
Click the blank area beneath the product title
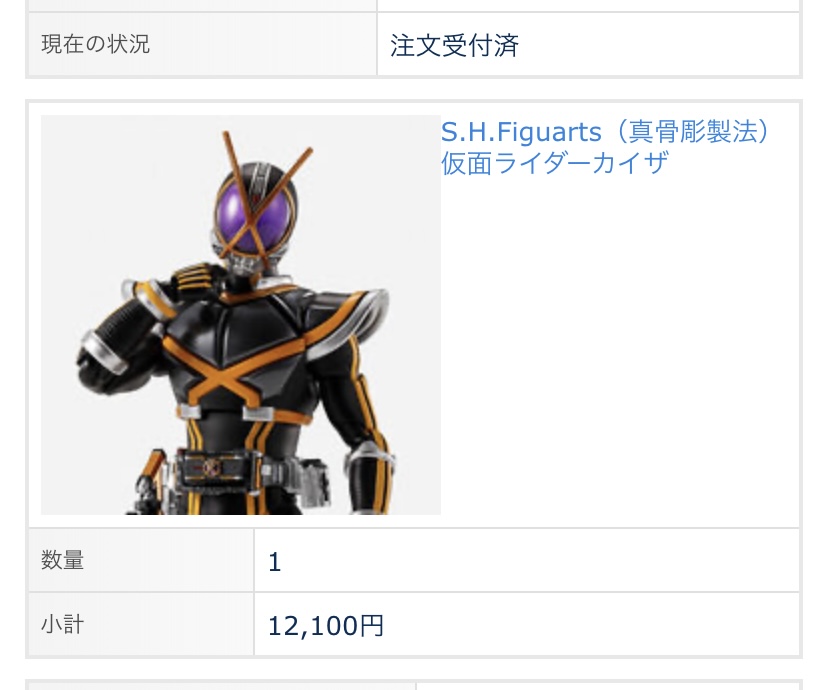click(x=620, y=348)
